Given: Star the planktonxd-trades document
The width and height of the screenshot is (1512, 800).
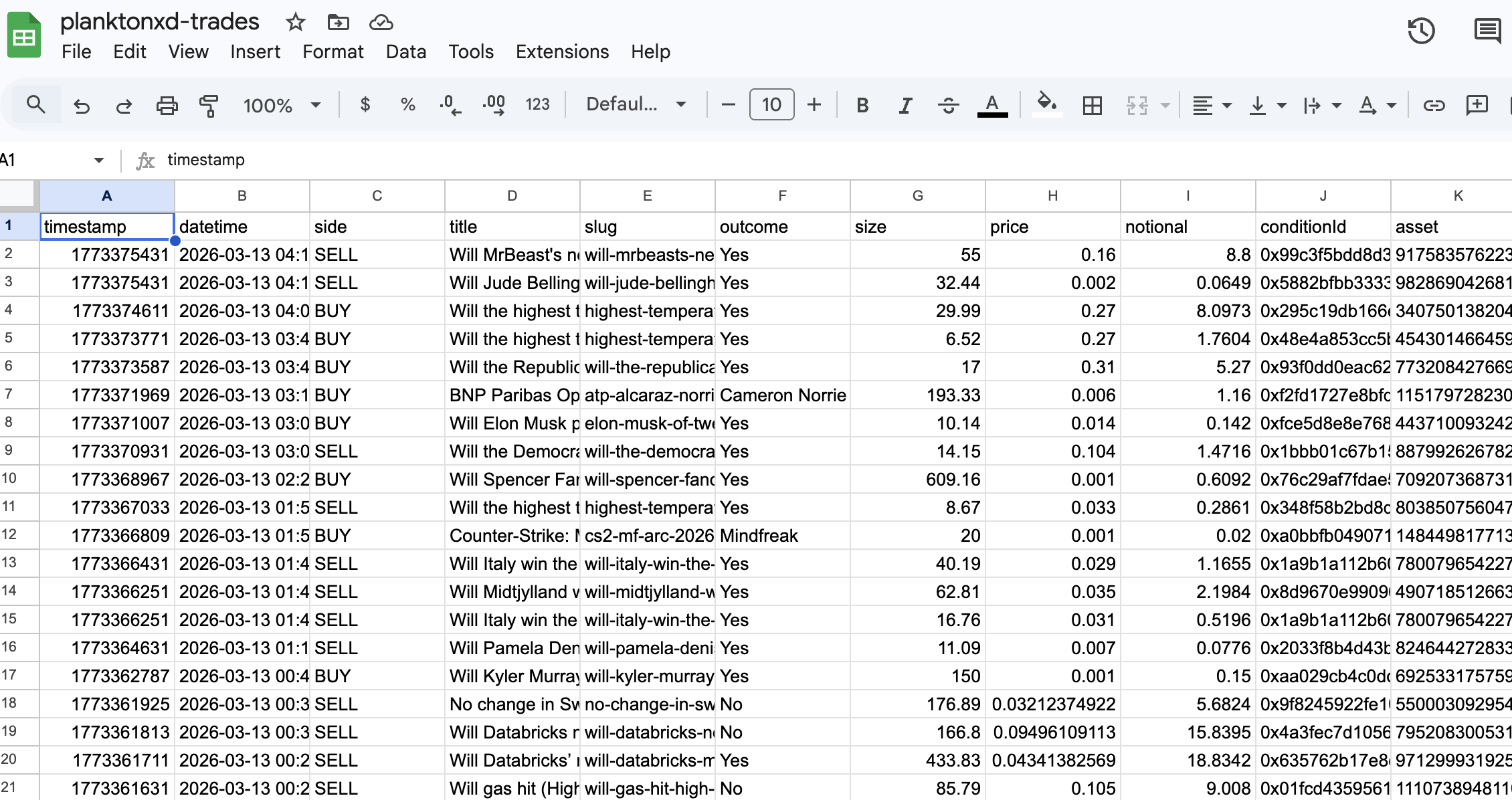Looking at the screenshot, I should 295,22.
